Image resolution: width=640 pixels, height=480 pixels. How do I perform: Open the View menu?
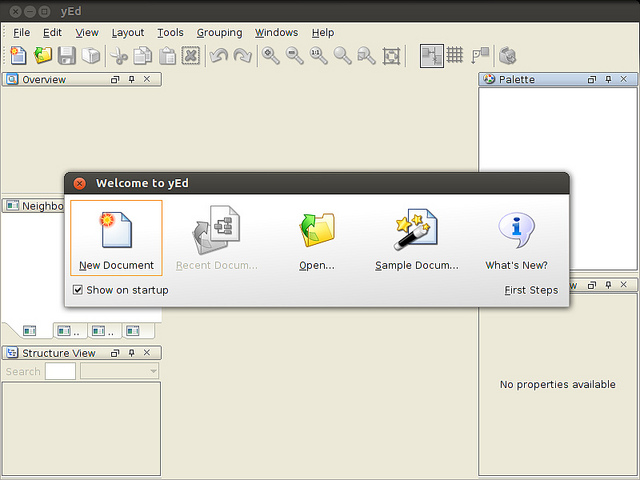click(x=87, y=33)
